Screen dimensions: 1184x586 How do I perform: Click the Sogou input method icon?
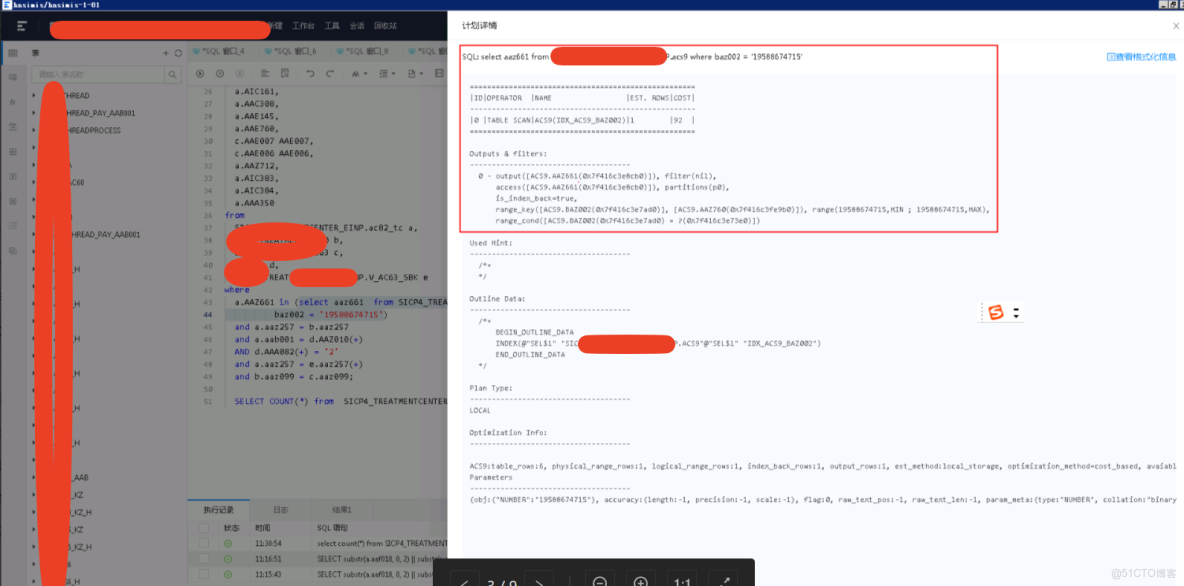click(996, 313)
